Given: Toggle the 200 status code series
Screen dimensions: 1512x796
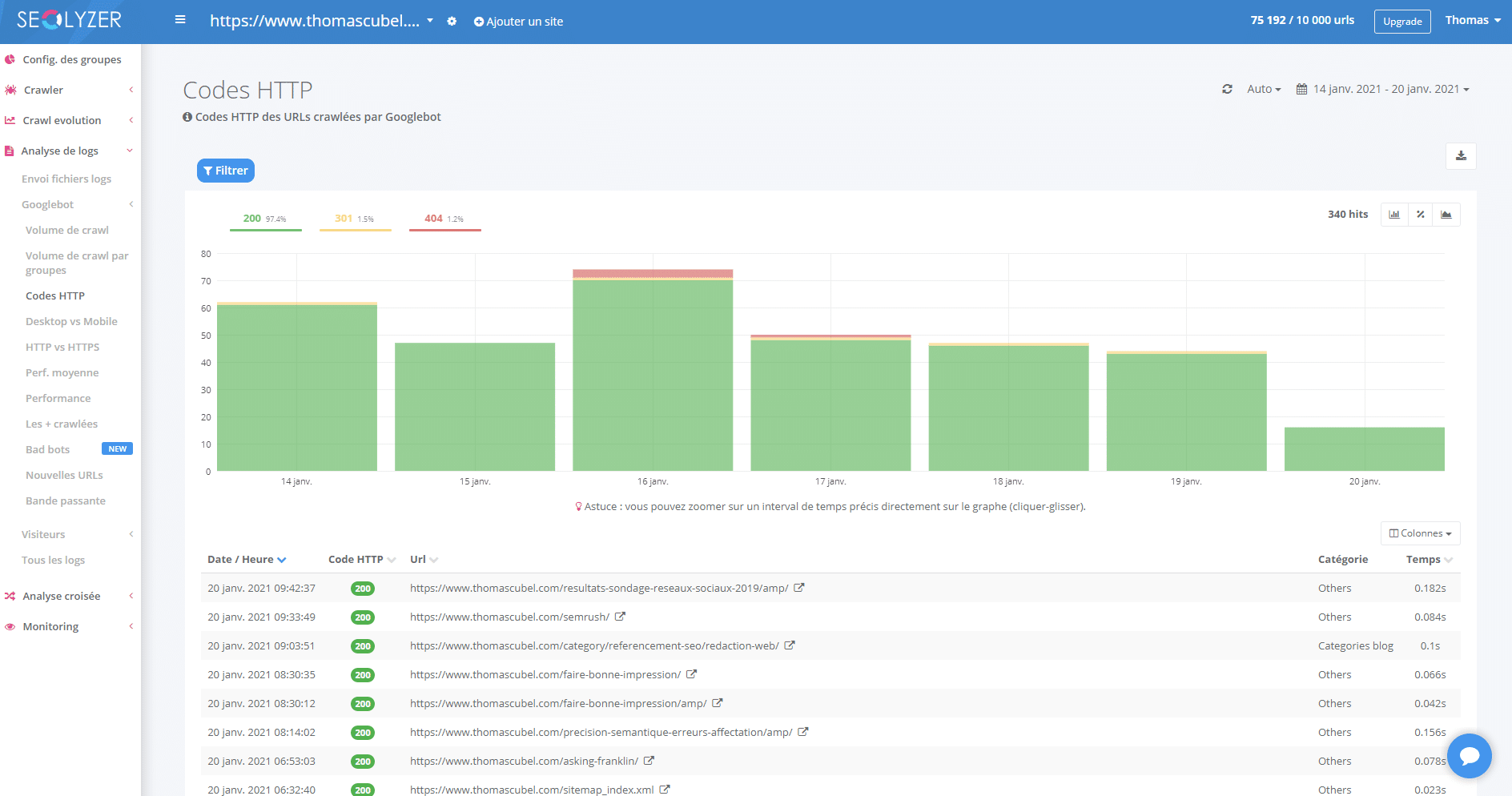Looking at the screenshot, I should pos(265,219).
